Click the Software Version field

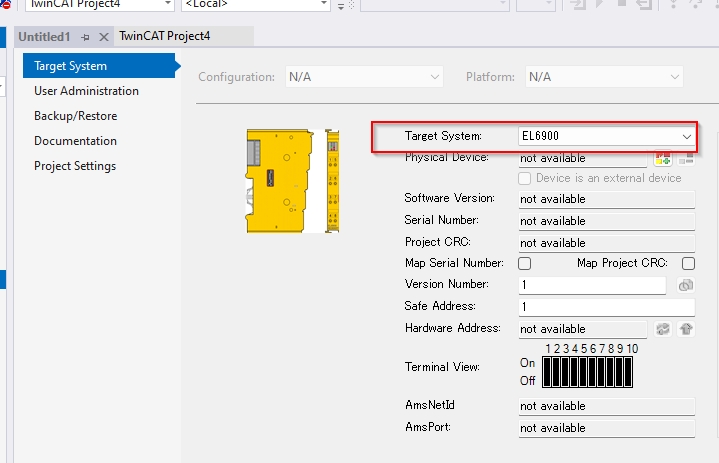coord(607,199)
